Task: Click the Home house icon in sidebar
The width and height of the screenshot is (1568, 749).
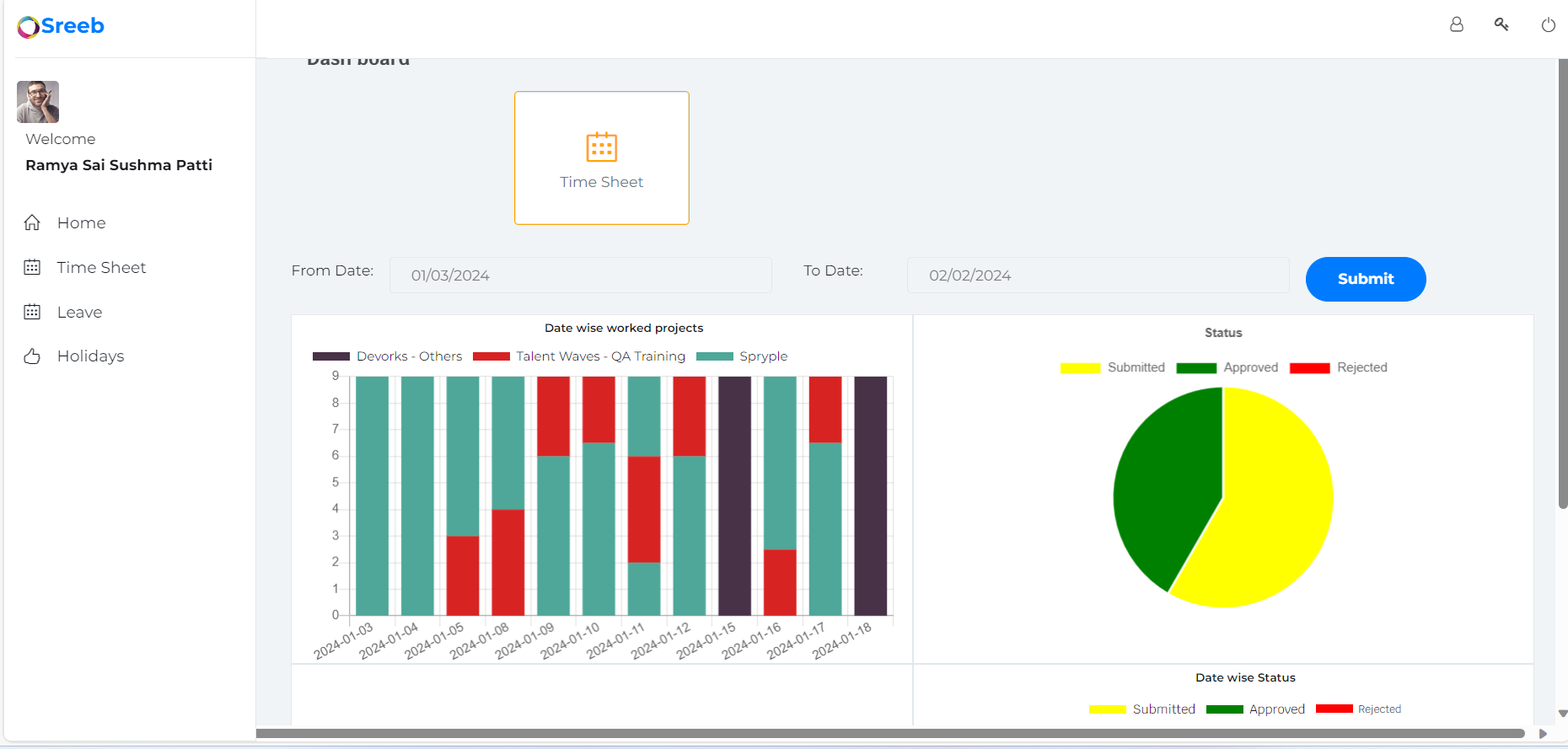Action: [32, 222]
